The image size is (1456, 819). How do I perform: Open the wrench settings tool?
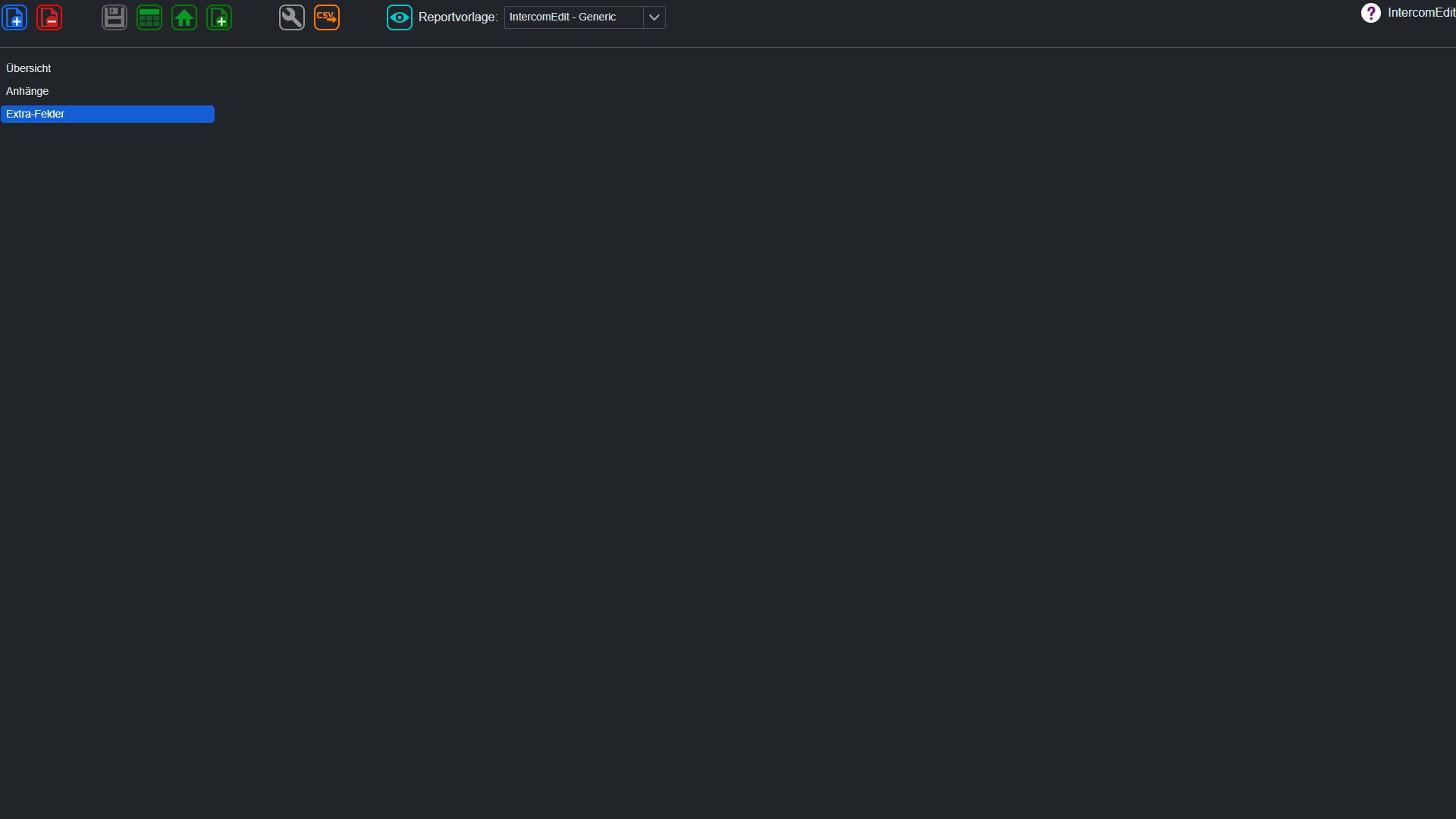coord(292,17)
